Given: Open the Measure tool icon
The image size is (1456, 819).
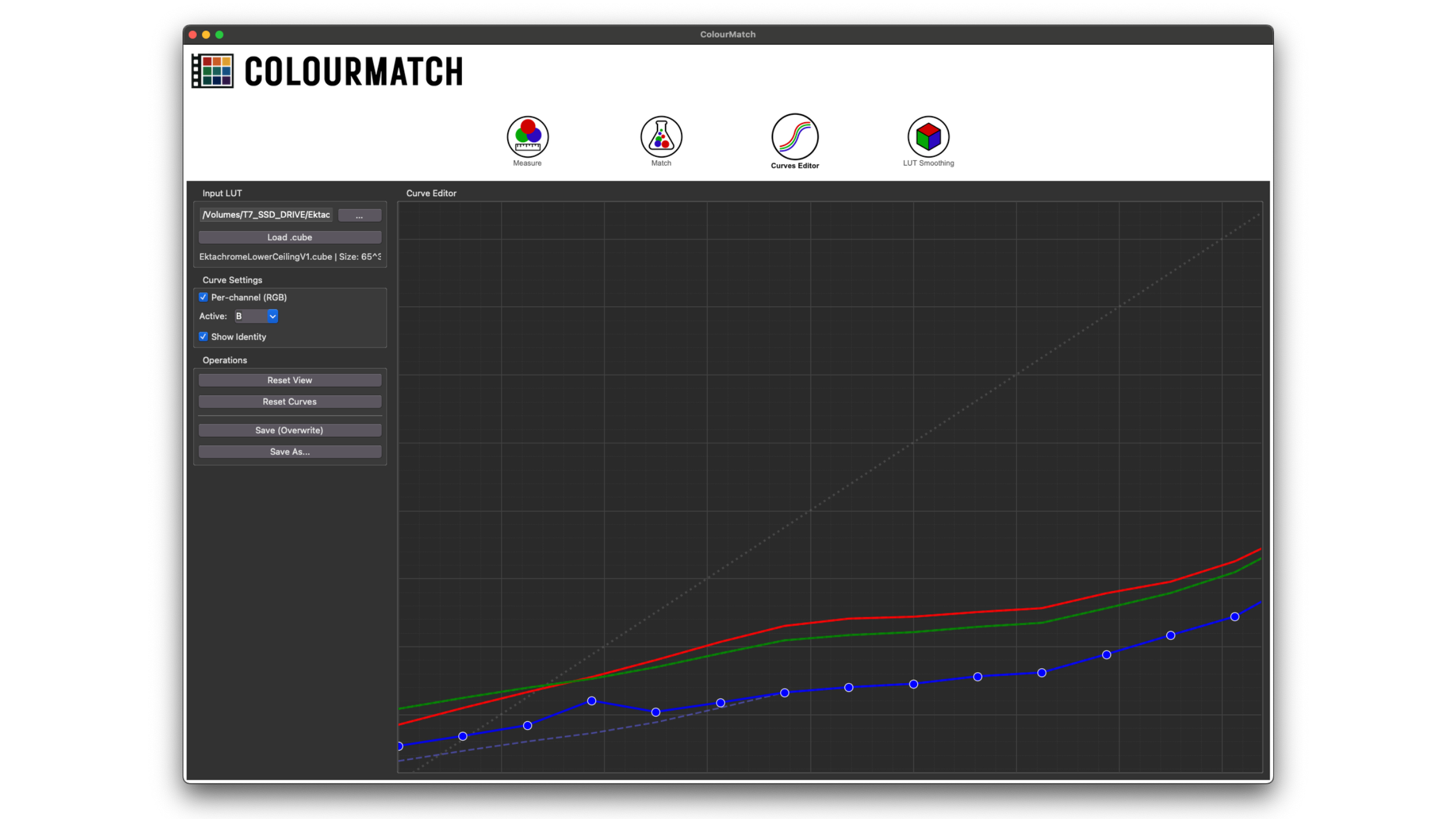Looking at the screenshot, I should coord(527,137).
